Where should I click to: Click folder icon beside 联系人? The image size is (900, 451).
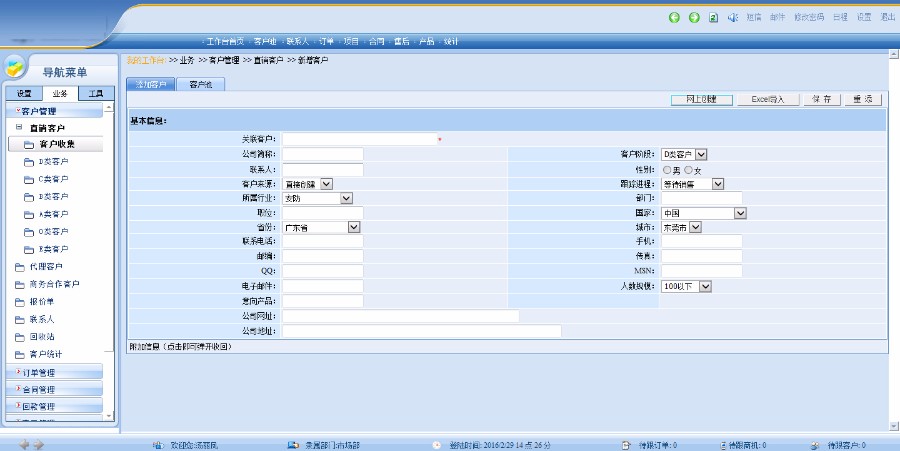pyautogui.click(x=20, y=320)
